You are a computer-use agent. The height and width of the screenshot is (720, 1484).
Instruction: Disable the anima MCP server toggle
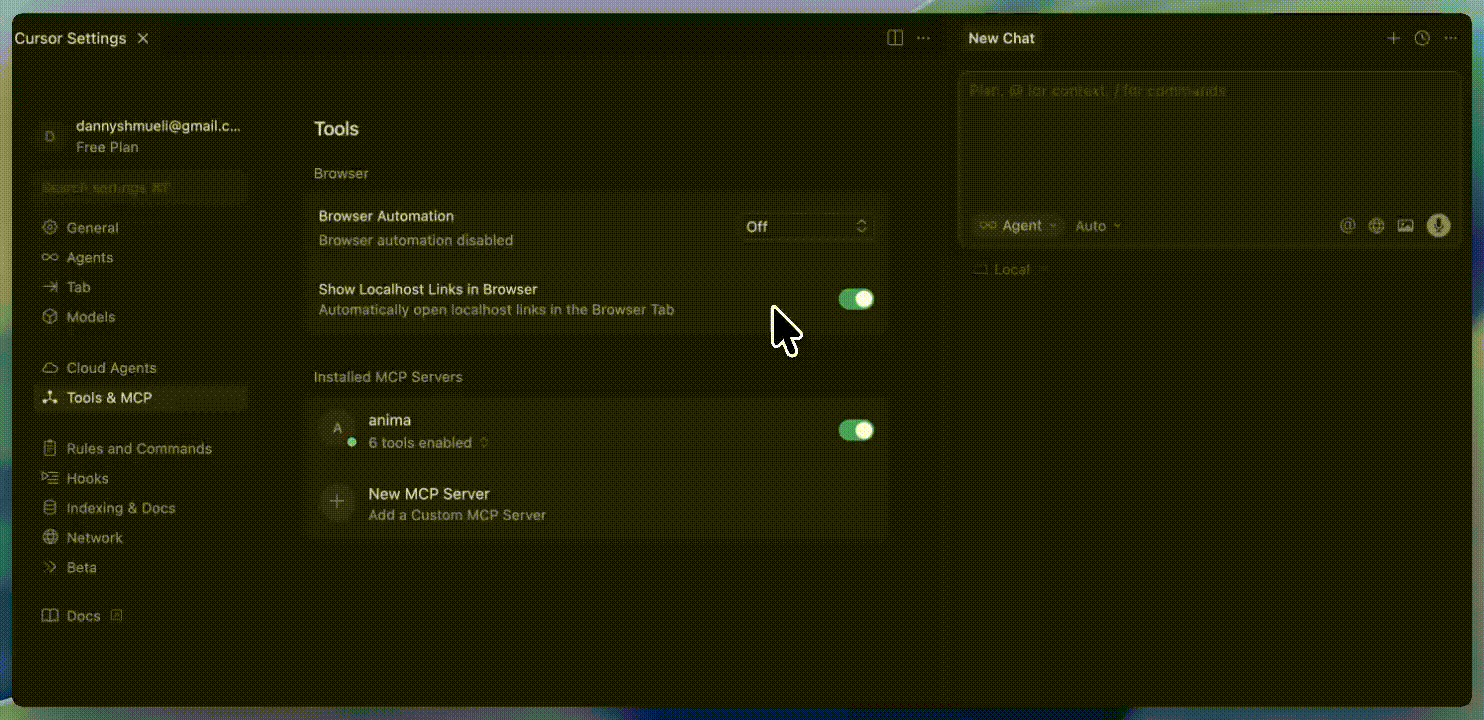coord(856,430)
